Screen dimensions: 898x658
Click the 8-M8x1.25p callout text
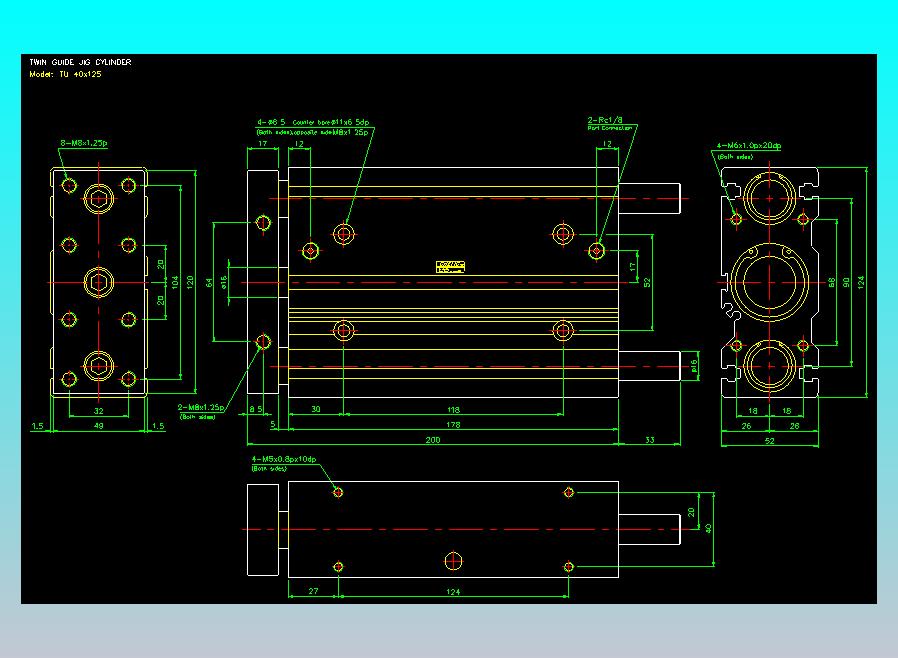point(84,143)
